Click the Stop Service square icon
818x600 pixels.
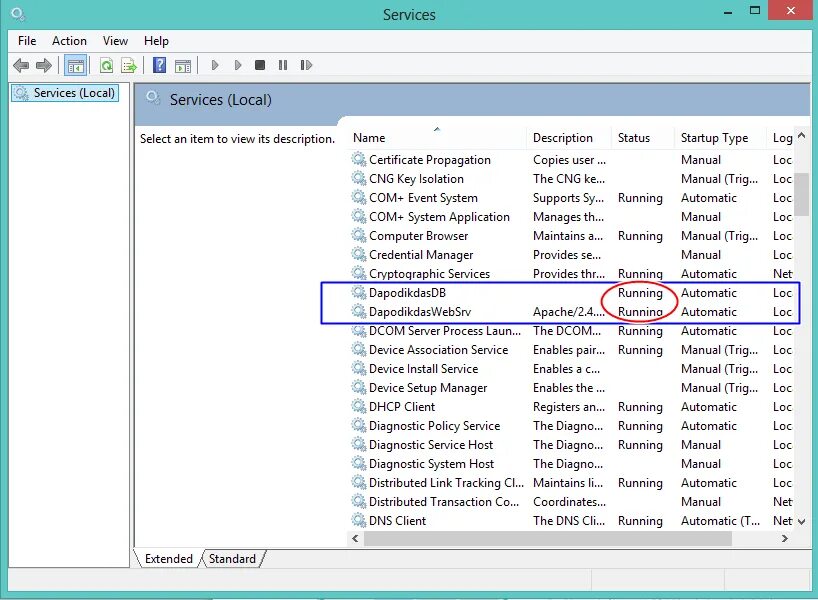(260, 65)
